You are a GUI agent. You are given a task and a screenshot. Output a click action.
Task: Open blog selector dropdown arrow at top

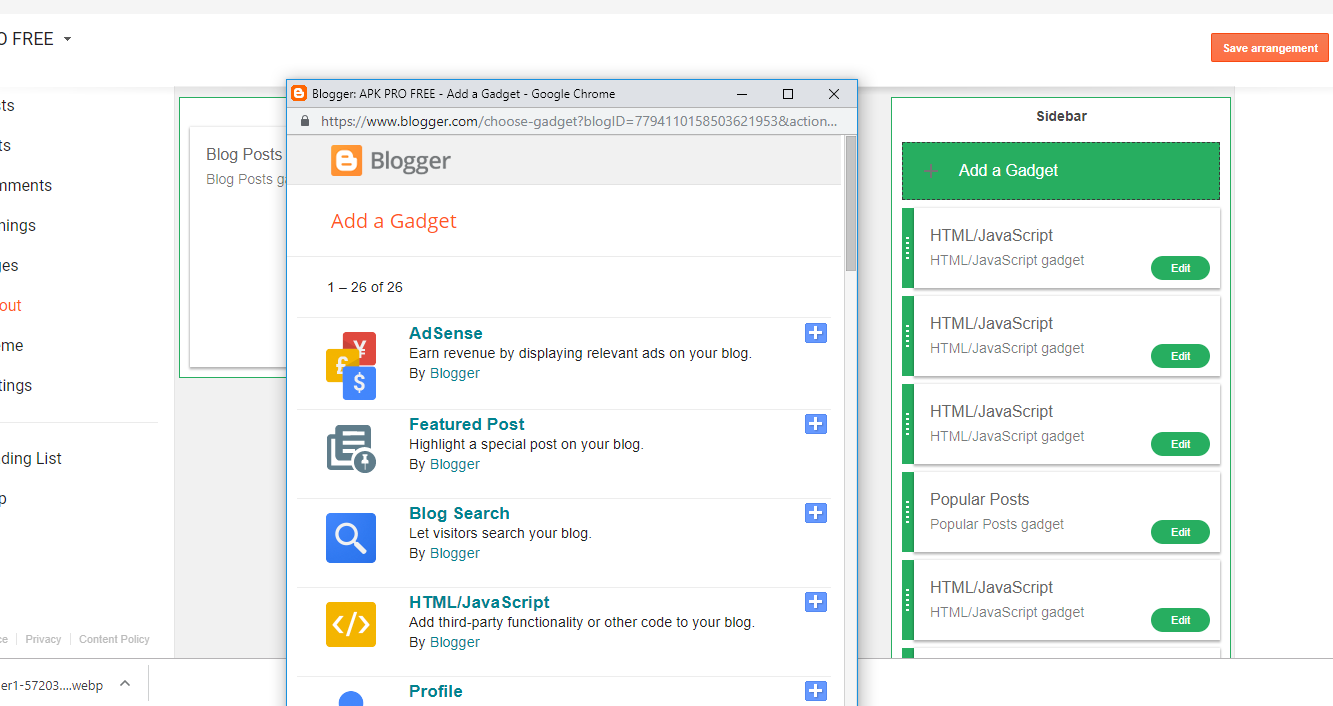(67, 40)
